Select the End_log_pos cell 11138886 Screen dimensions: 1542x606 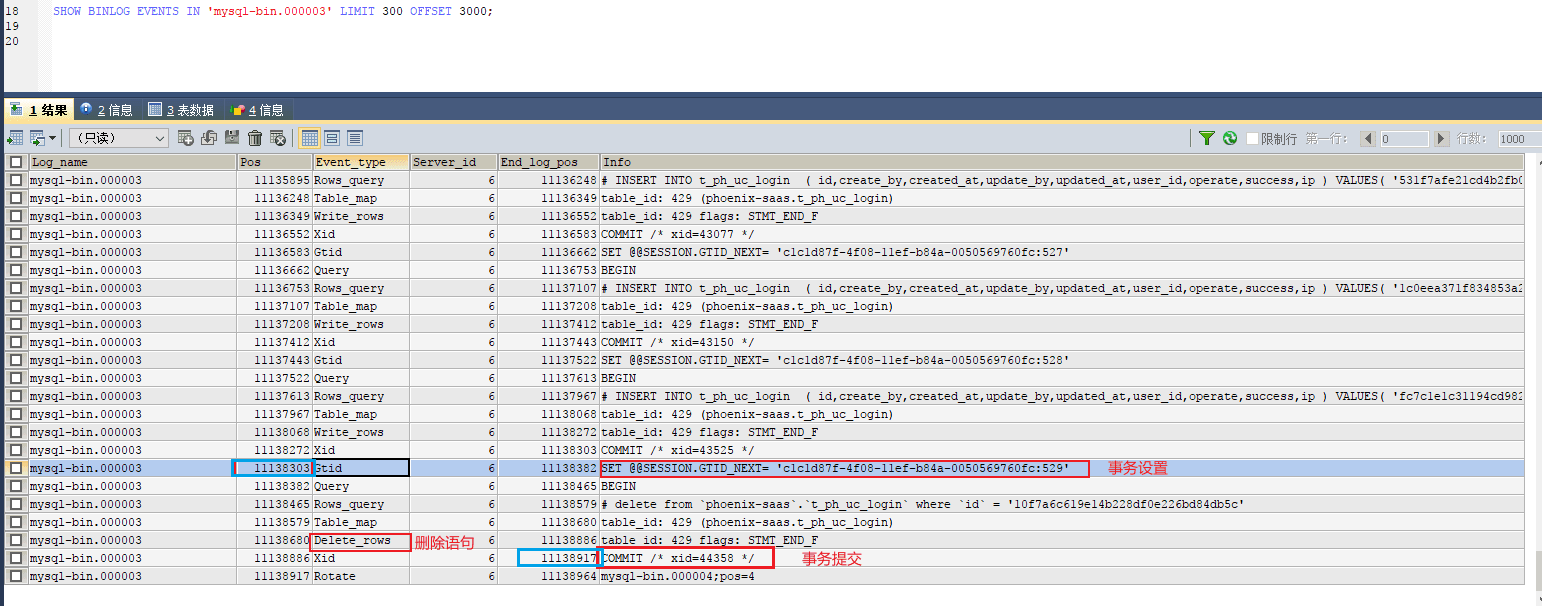tap(548, 540)
